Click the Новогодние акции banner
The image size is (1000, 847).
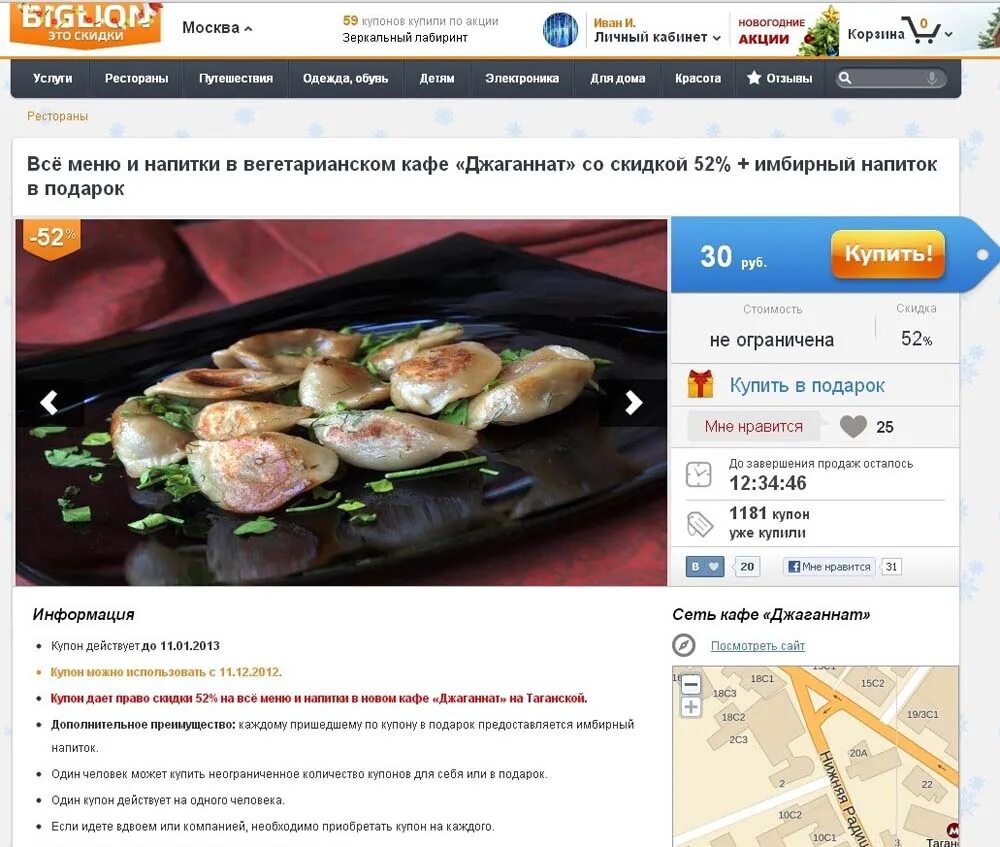(x=784, y=31)
